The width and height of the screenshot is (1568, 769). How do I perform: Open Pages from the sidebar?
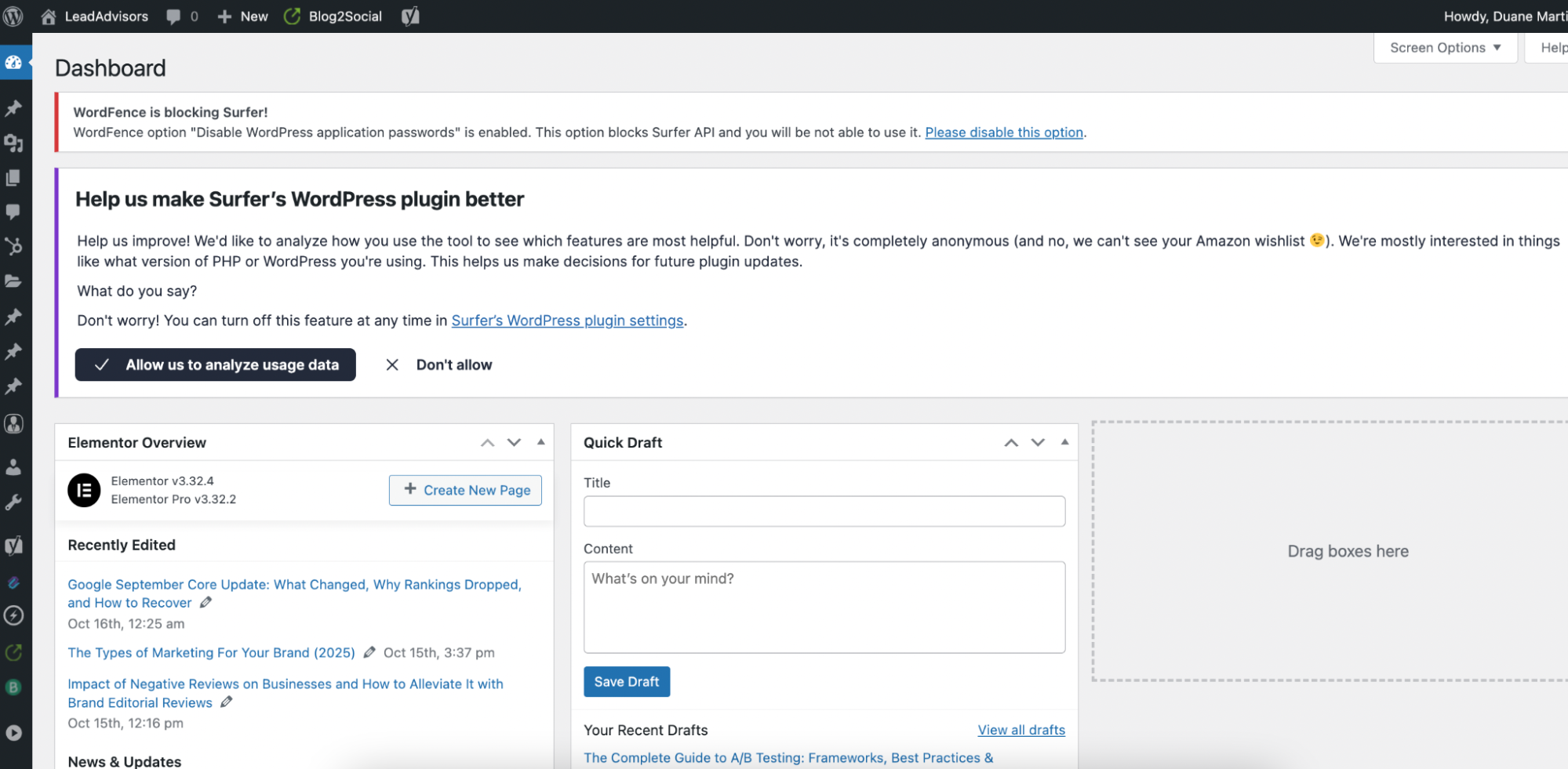point(13,178)
